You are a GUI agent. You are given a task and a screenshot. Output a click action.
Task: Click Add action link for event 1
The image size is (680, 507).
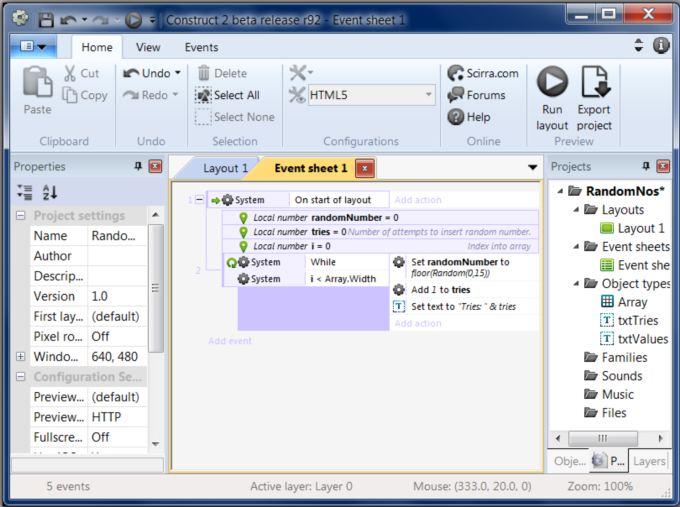coord(418,200)
